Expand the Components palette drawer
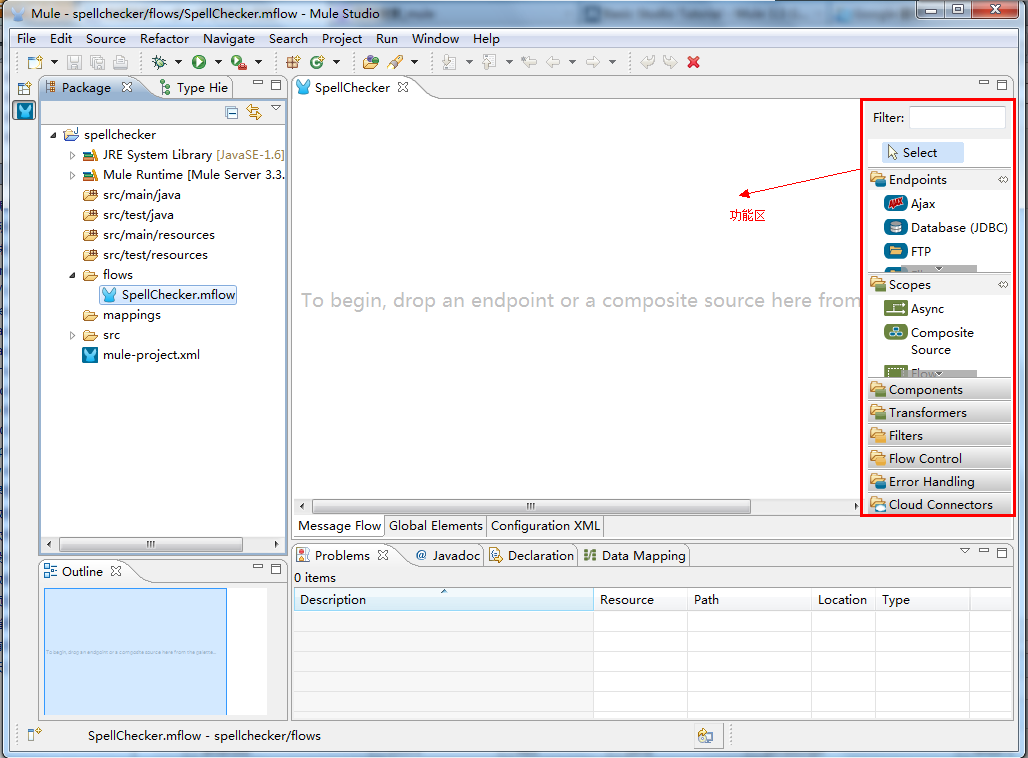This screenshot has height=758, width=1028. click(x=939, y=389)
